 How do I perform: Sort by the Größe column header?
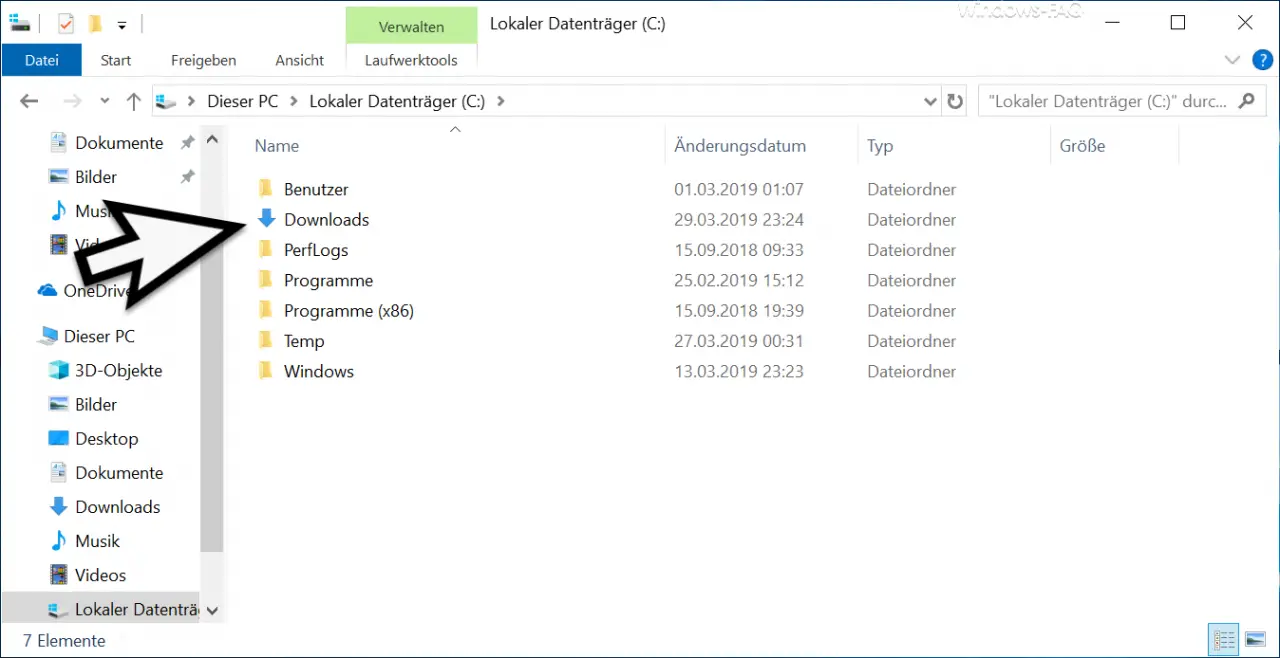click(x=1083, y=146)
